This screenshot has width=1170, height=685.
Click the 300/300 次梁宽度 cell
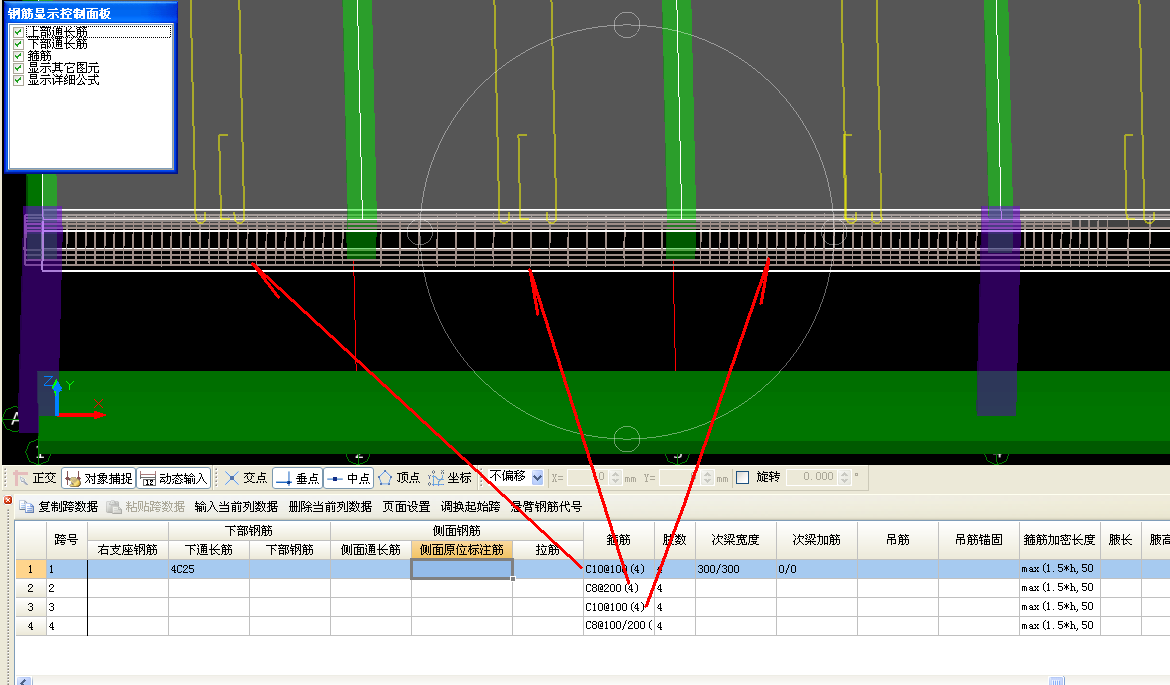point(735,569)
